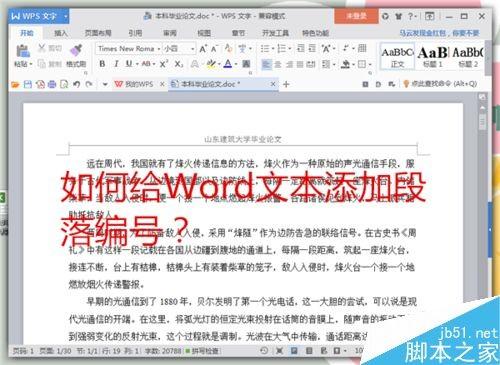Click the Copy icon in ribbon
The width and height of the screenshot is (500, 365).
coord(42,63)
